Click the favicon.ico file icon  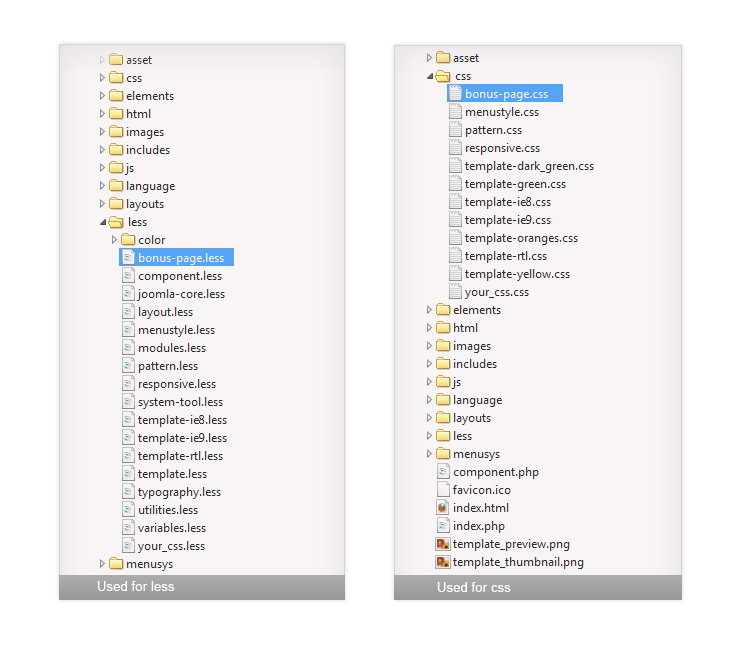point(443,490)
